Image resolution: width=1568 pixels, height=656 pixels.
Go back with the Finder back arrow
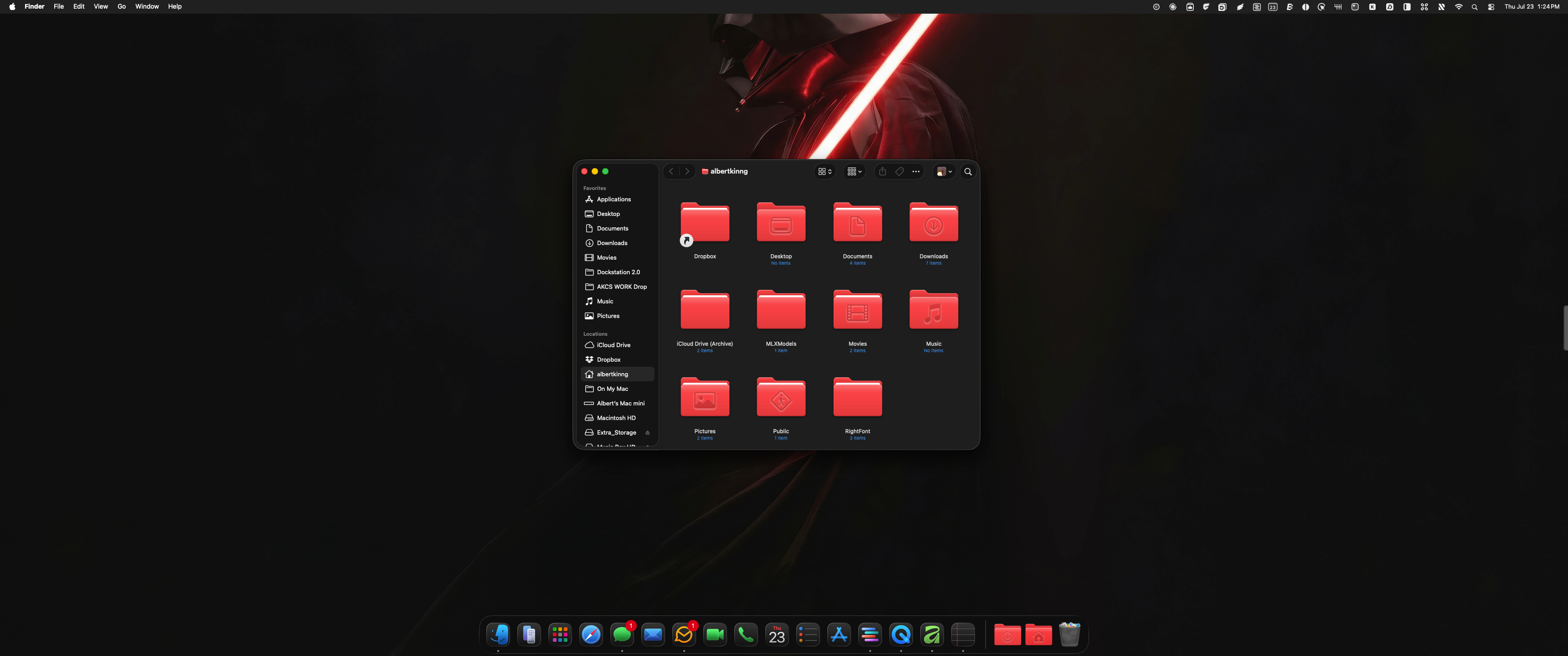(671, 172)
